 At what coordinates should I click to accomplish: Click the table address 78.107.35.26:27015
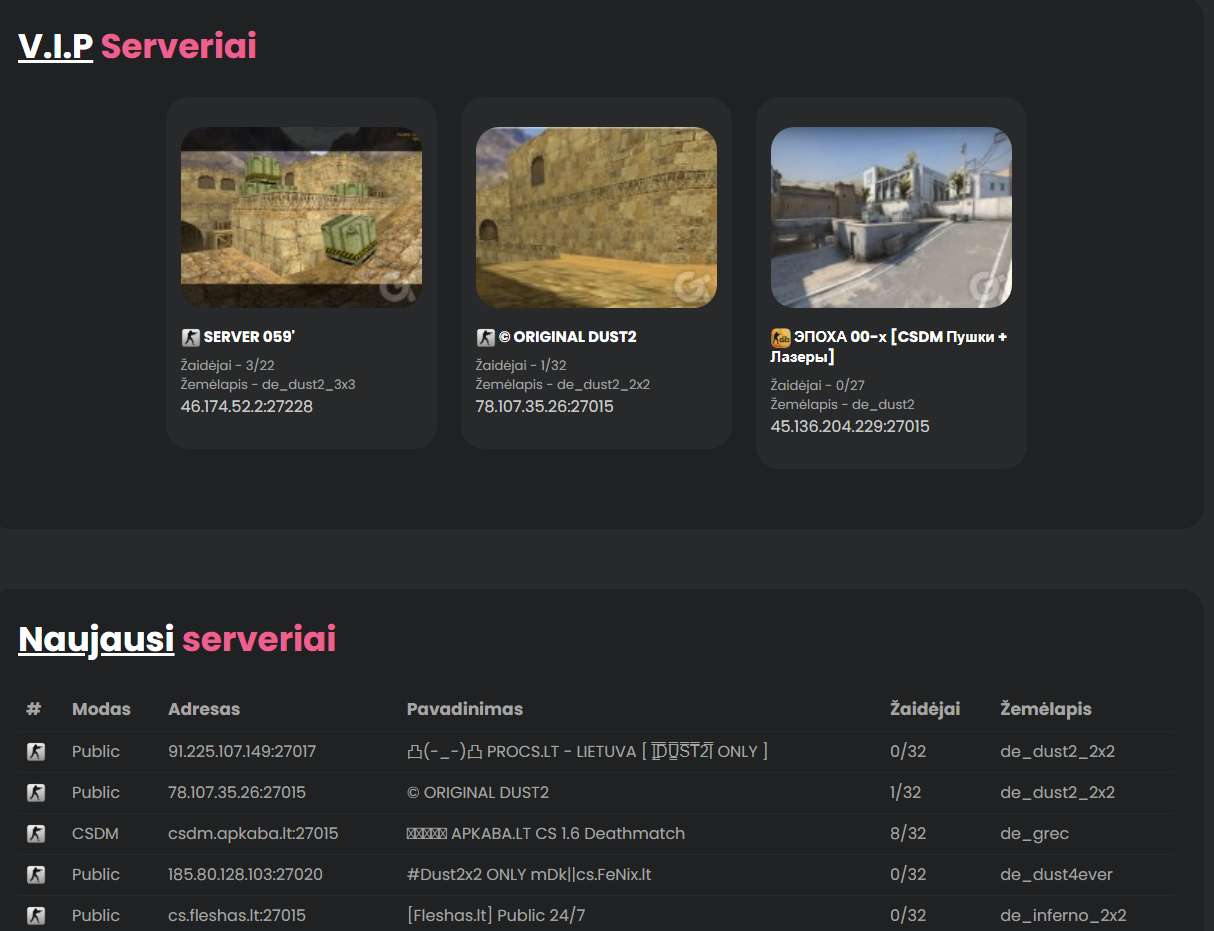point(237,793)
